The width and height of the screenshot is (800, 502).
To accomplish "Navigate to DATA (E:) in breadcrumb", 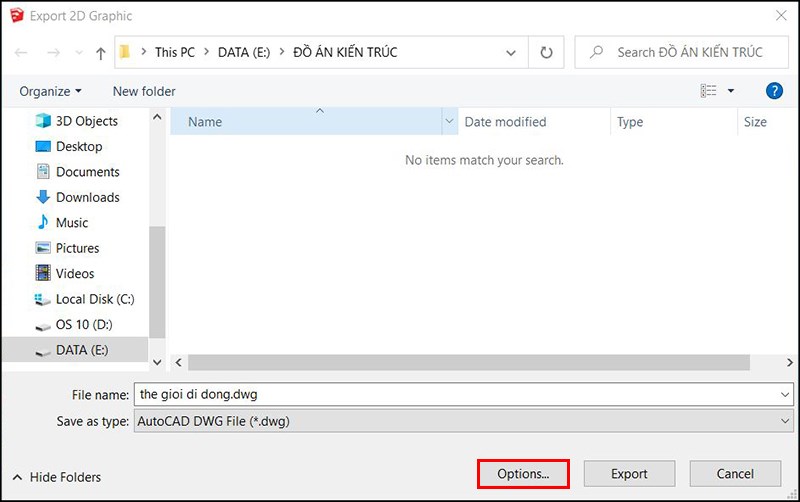I will [x=244, y=52].
